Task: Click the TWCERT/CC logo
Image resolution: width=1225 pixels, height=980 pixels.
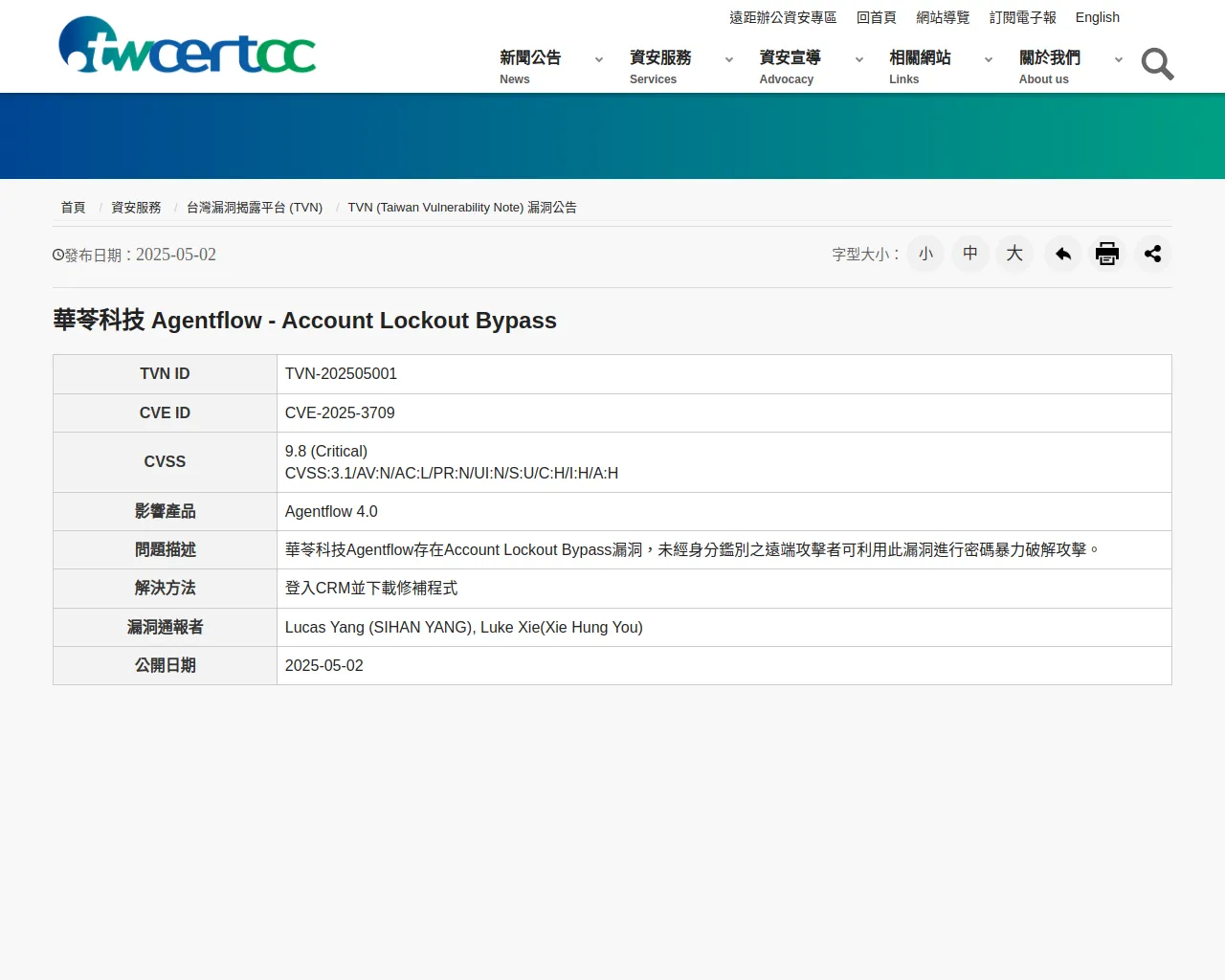Action: 188,45
